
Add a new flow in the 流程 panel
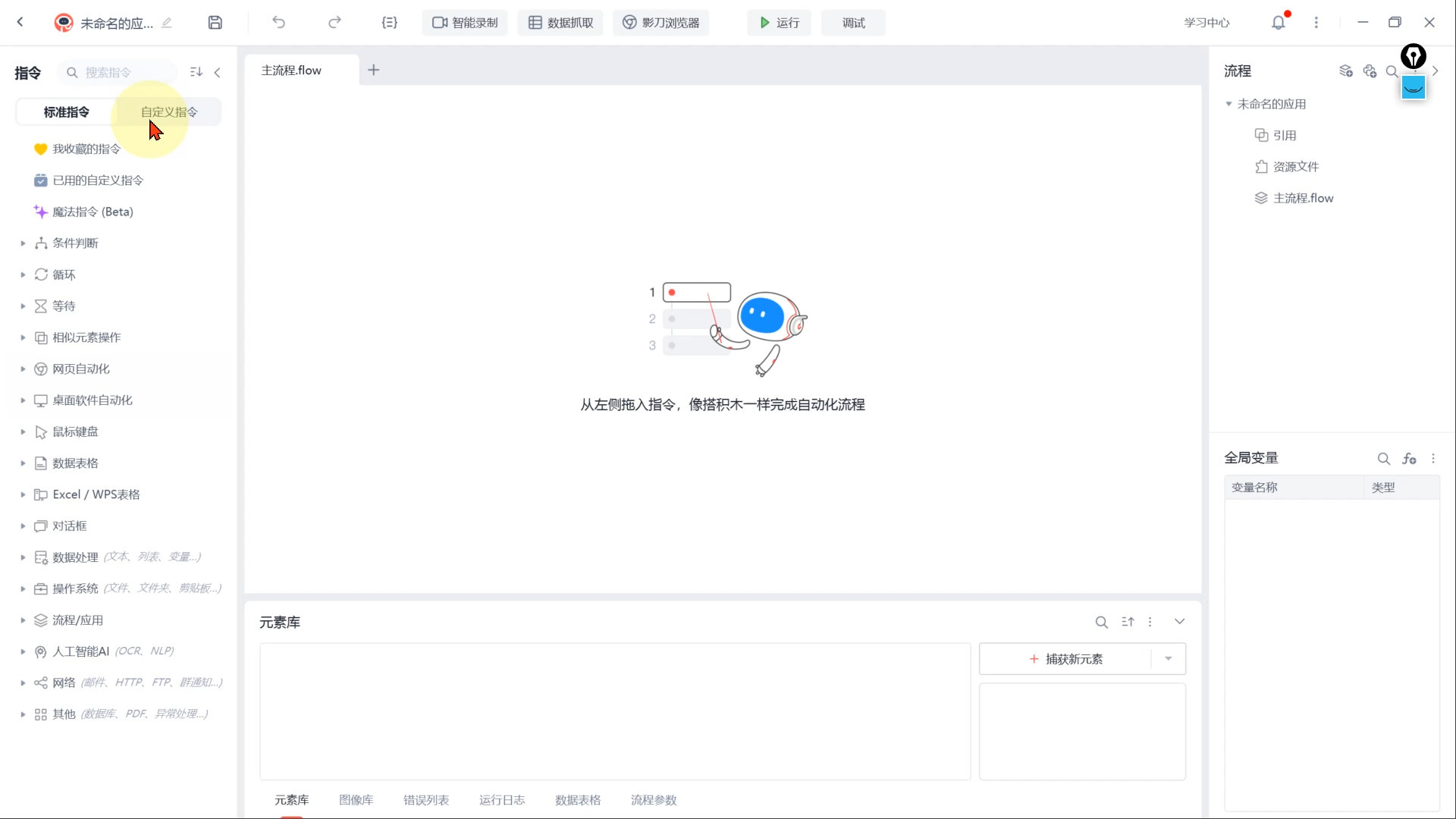[1347, 70]
